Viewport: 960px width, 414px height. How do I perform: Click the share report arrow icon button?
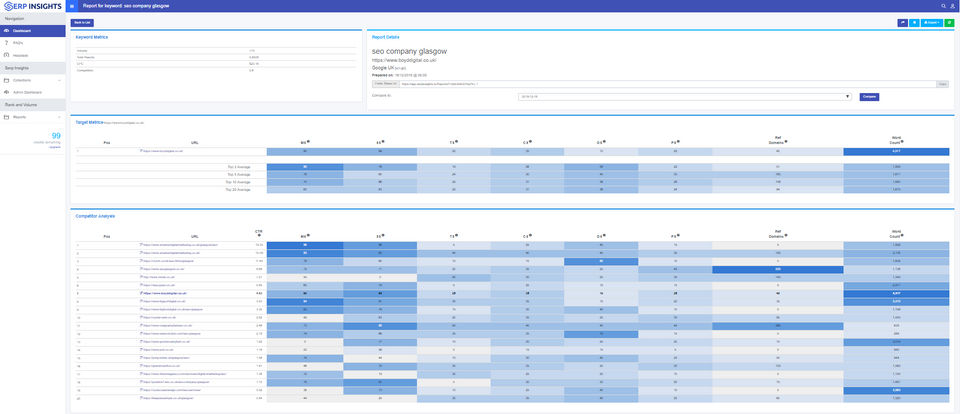coord(902,23)
